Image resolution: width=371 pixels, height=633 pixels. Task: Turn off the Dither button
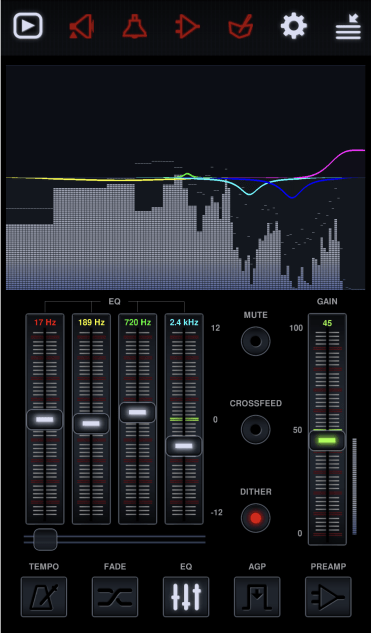click(x=256, y=518)
